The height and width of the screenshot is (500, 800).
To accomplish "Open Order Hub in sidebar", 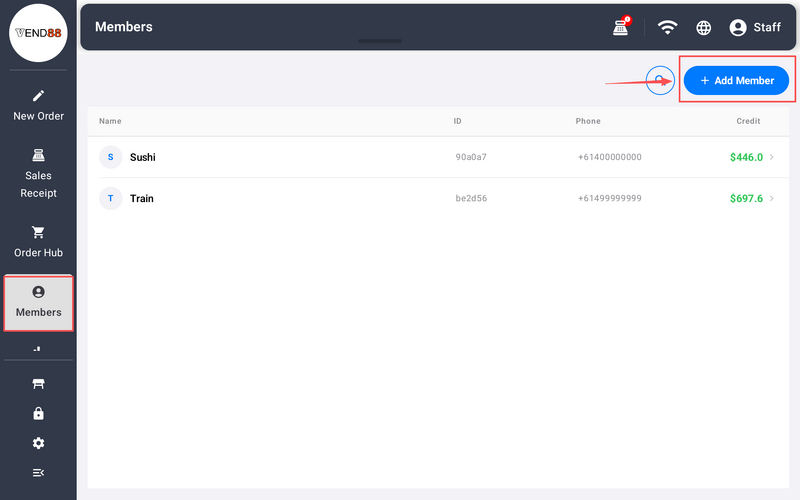I will pyautogui.click(x=38, y=242).
